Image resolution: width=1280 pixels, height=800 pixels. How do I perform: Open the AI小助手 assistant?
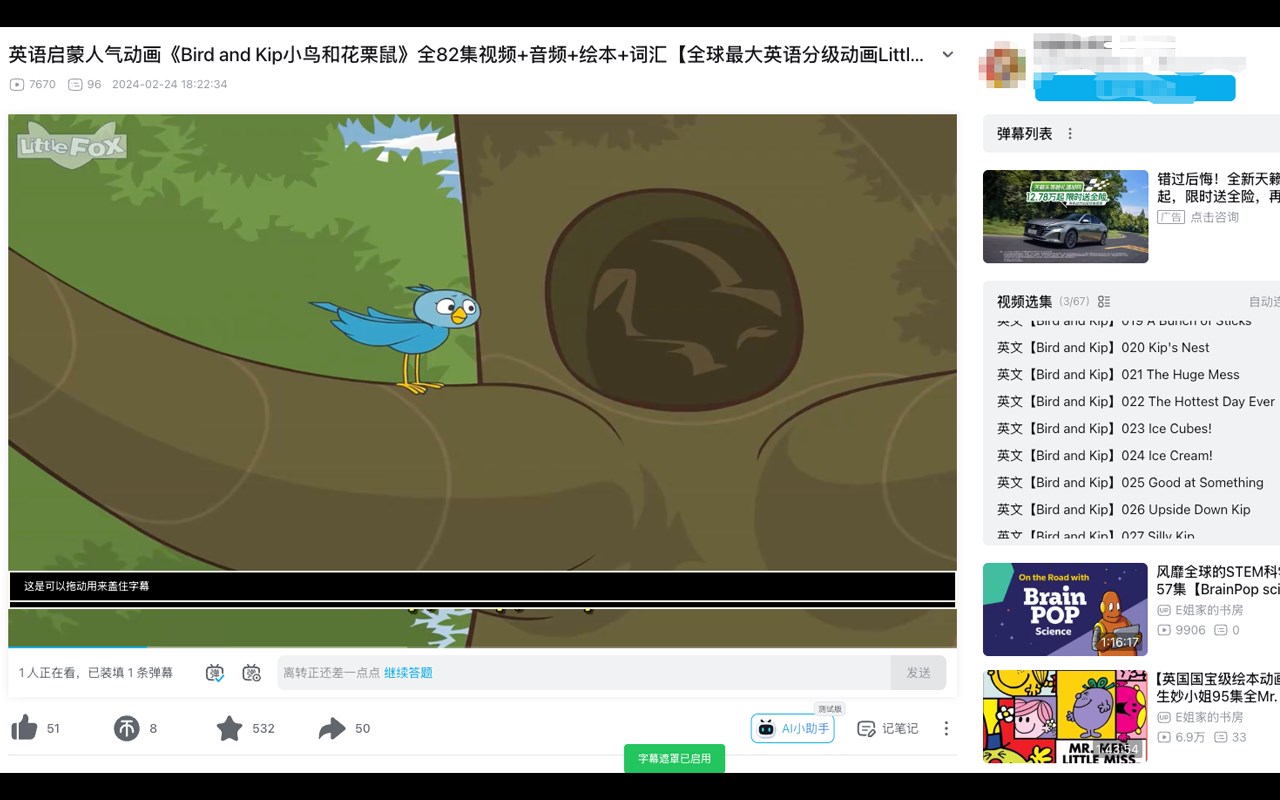tap(792, 728)
